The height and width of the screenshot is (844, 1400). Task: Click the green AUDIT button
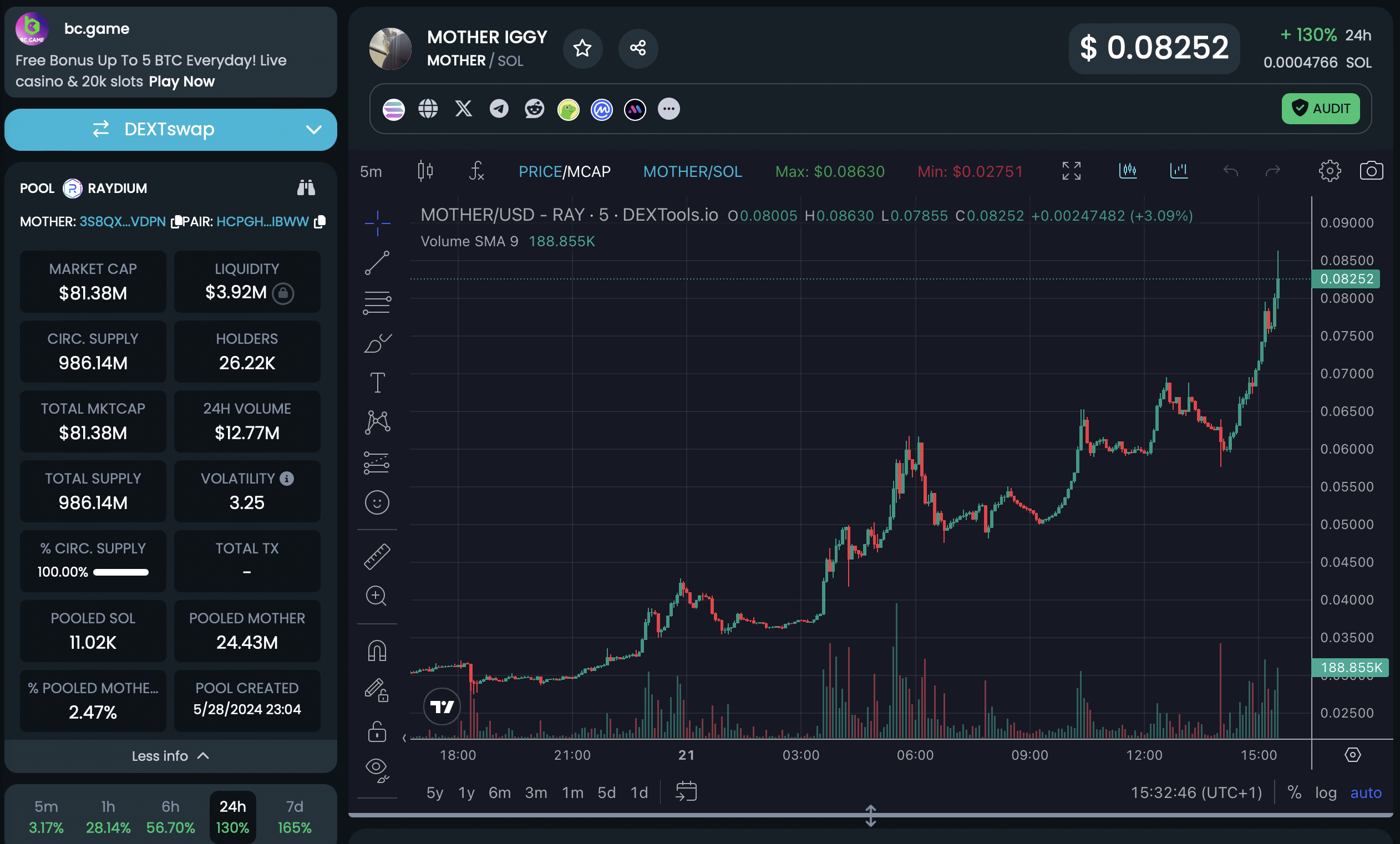coord(1321,109)
